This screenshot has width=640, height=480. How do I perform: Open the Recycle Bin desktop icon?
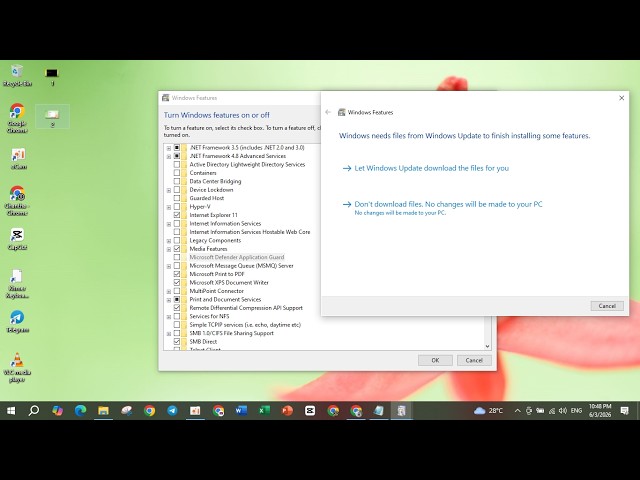17,76
